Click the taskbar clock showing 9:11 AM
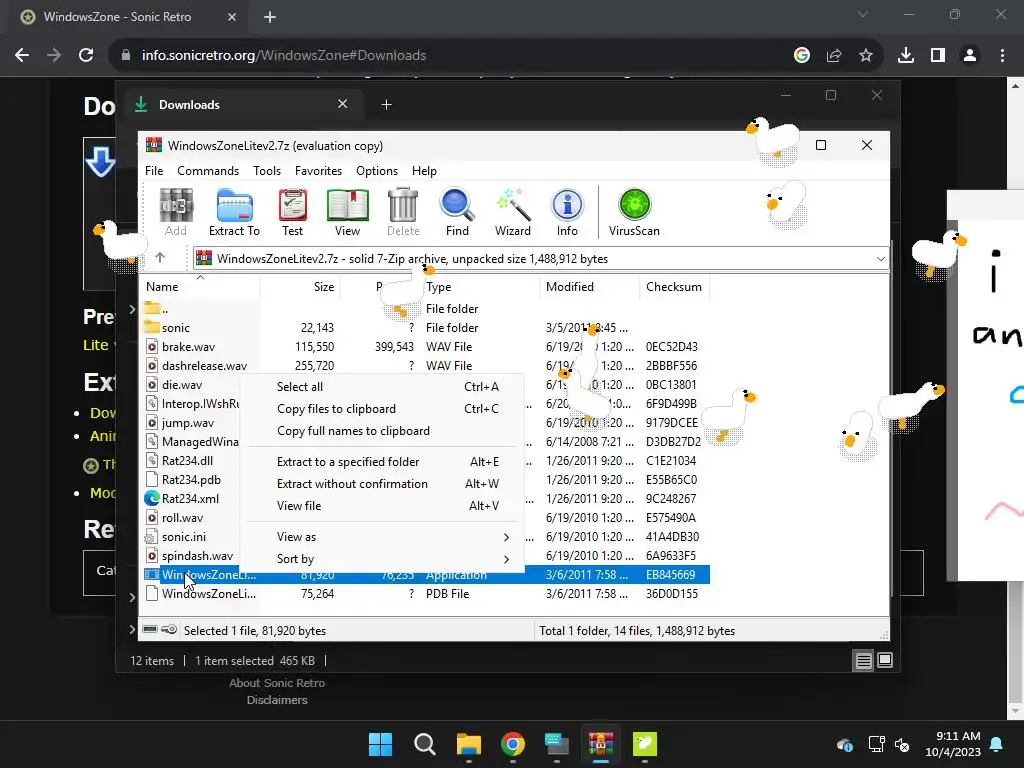Viewport: 1024px width, 768px height. tap(953, 744)
